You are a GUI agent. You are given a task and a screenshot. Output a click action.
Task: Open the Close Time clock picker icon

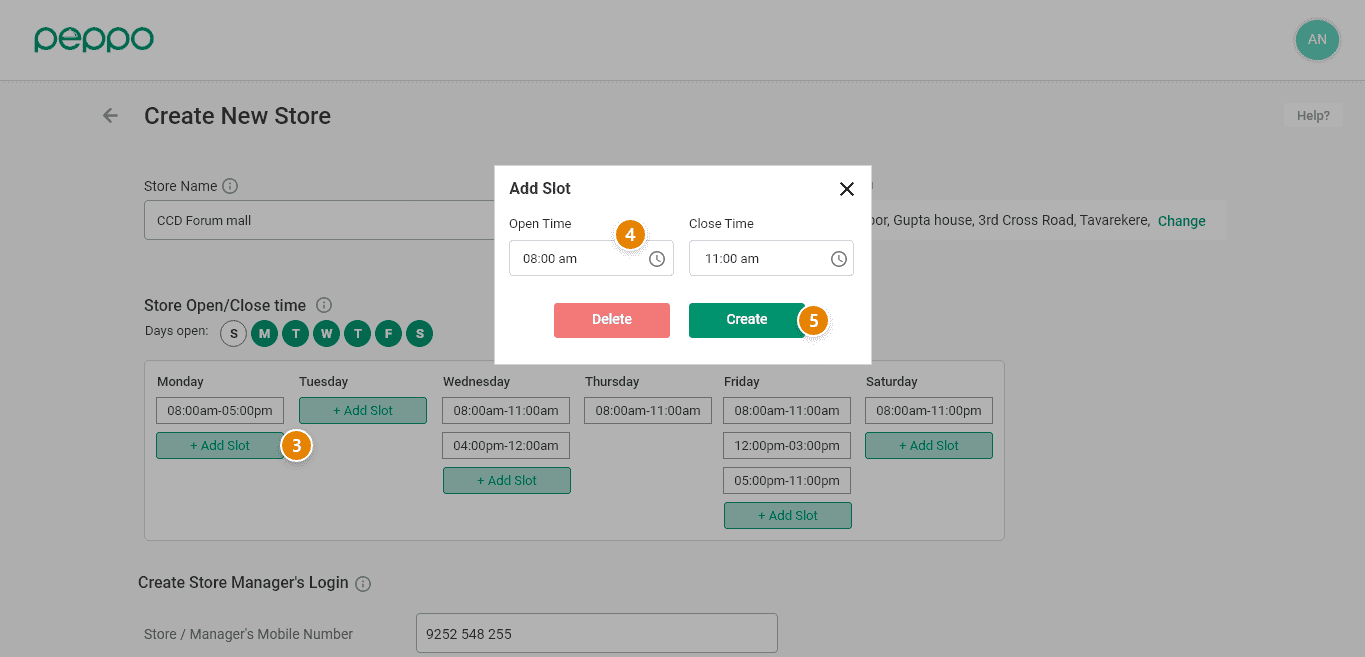839,259
